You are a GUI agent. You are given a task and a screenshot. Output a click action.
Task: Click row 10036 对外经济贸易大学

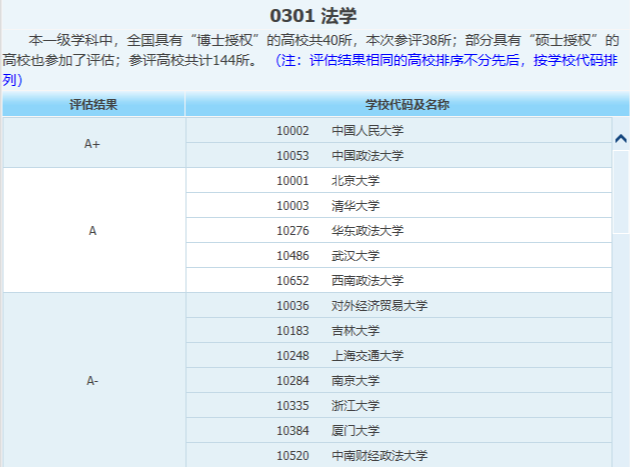399,305
